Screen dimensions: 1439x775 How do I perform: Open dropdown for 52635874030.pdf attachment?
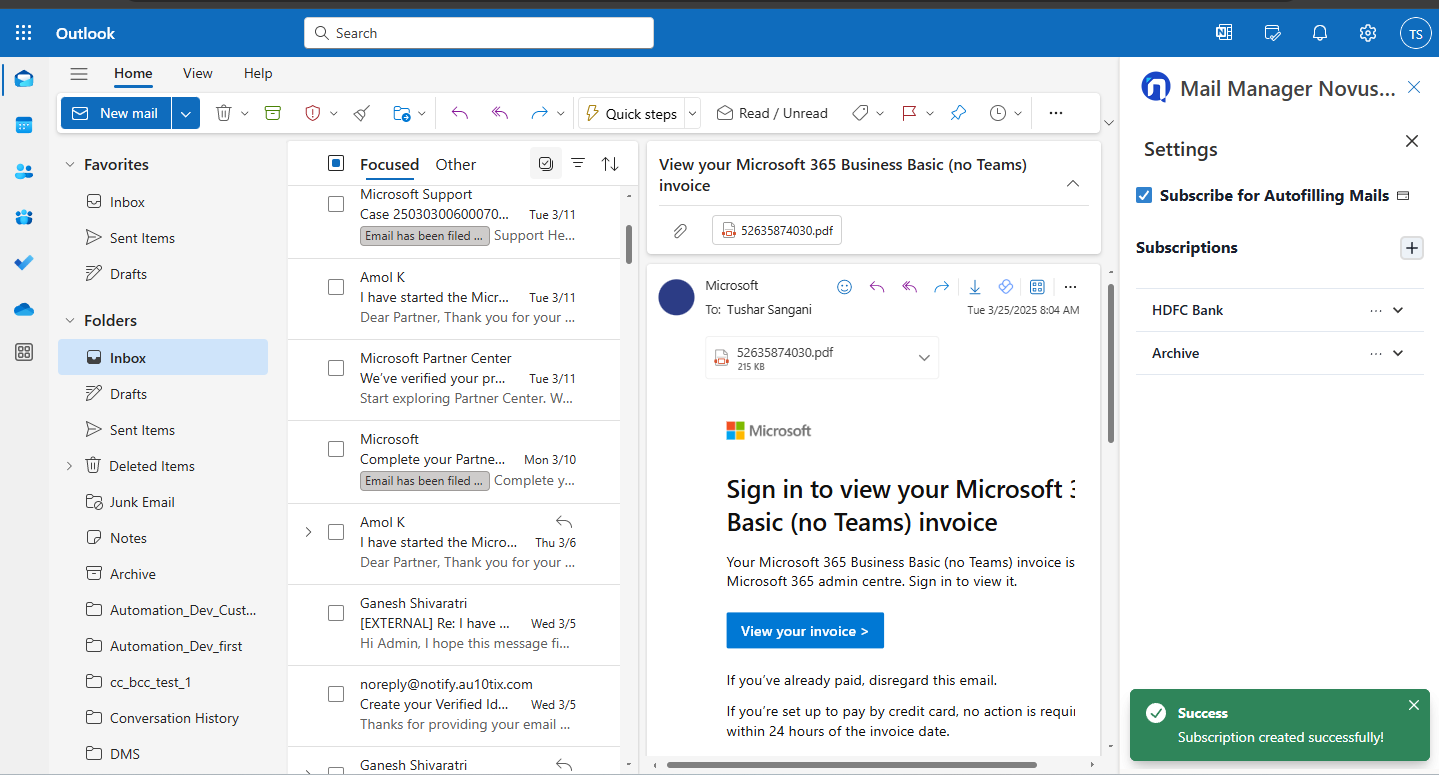(x=924, y=358)
